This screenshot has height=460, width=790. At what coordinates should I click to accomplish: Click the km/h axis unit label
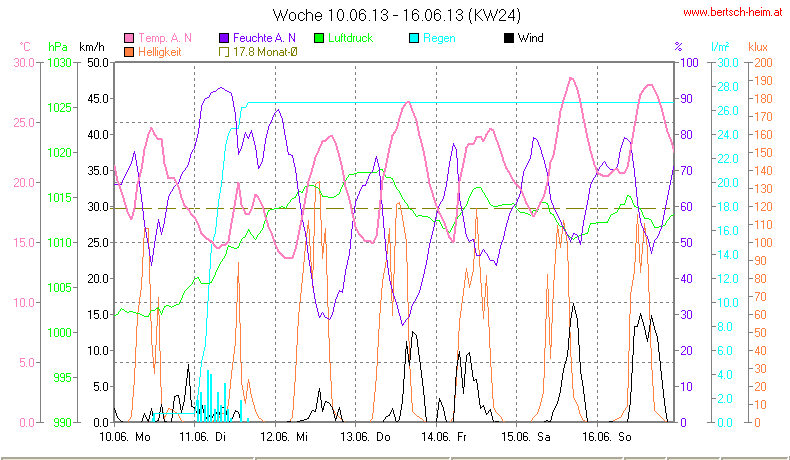92,47
